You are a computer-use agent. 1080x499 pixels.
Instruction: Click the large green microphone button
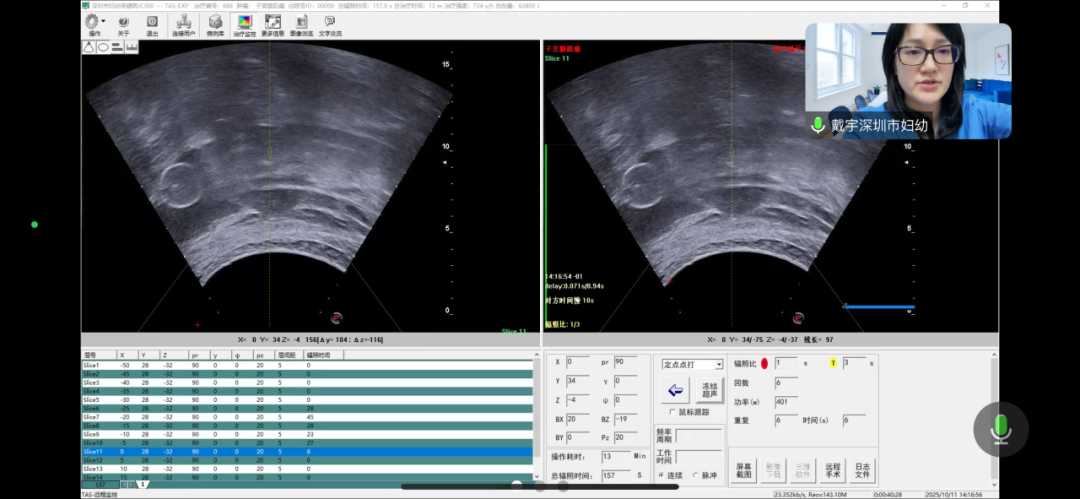click(x=1001, y=429)
